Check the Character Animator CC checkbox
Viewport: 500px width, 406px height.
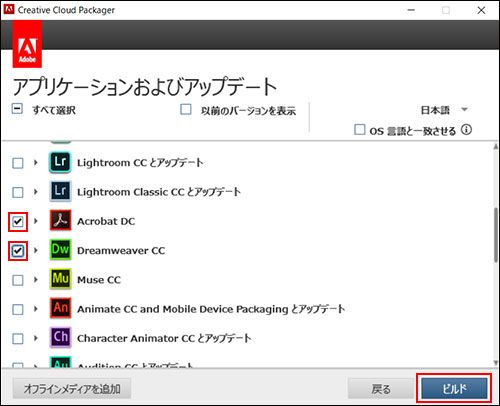pyautogui.click(x=18, y=339)
